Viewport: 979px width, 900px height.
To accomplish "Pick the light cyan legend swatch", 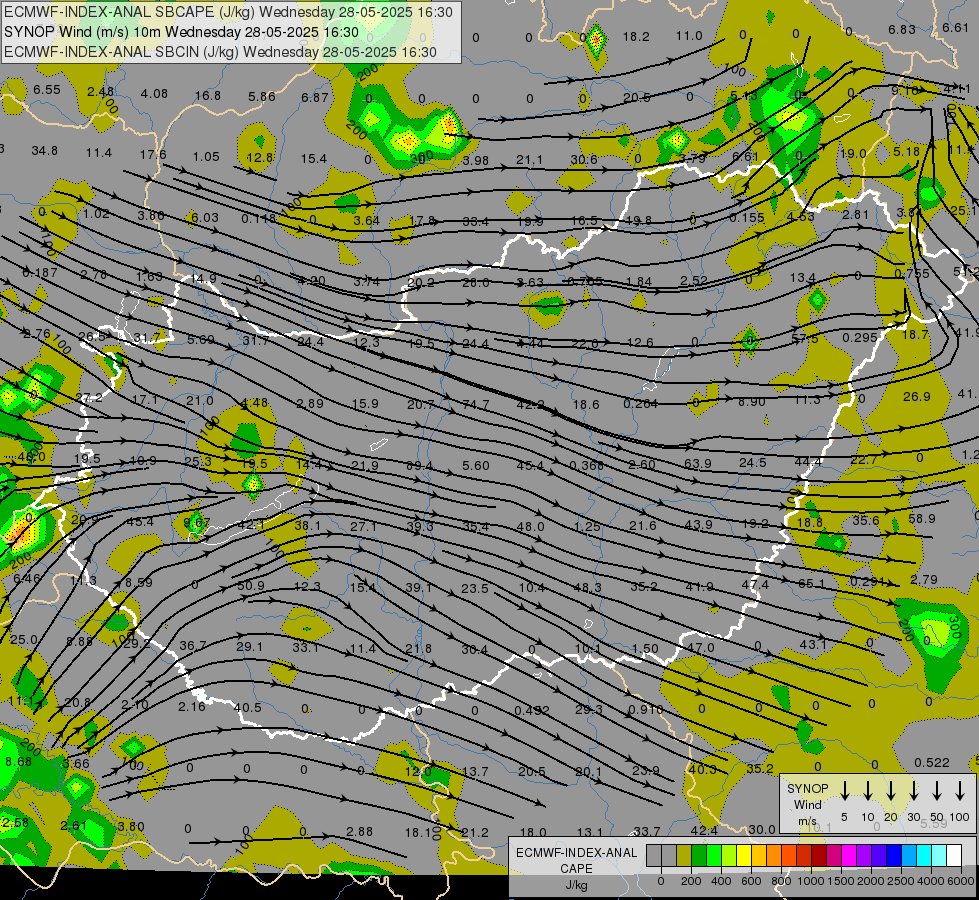I will tap(939, 855).
